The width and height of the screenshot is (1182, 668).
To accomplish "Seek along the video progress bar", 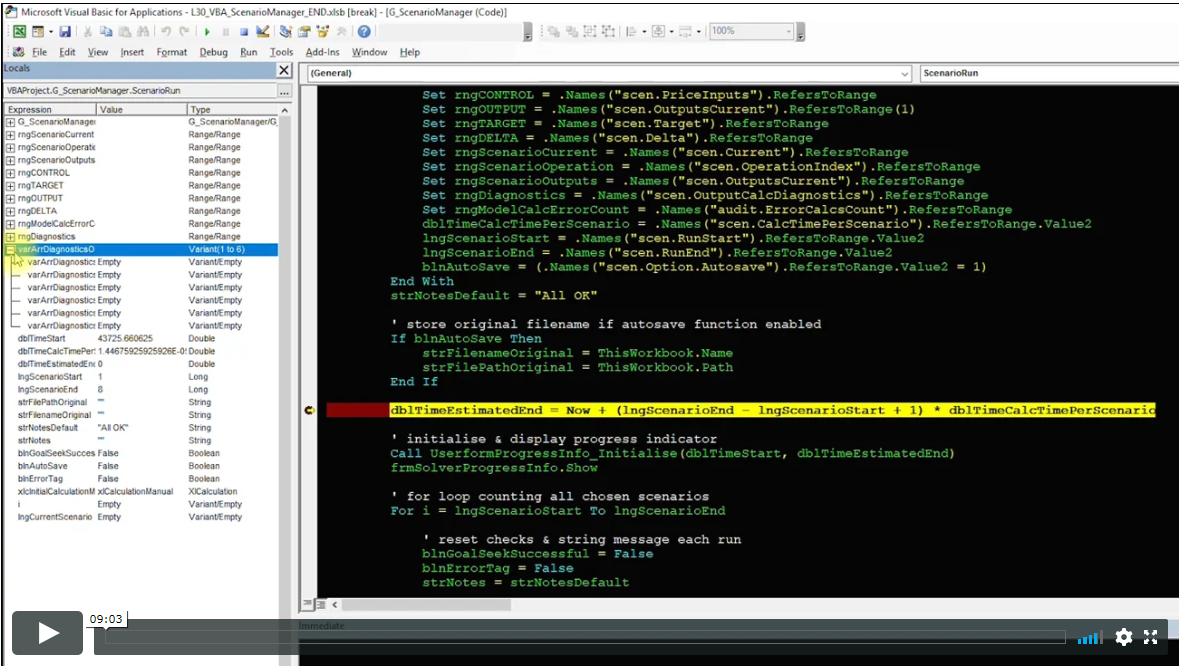I will (x=585, y=638).
